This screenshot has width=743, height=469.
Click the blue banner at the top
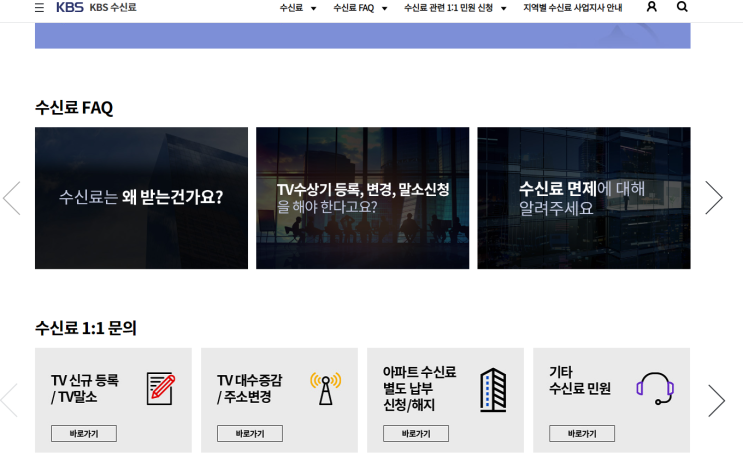tap(362, 36)
